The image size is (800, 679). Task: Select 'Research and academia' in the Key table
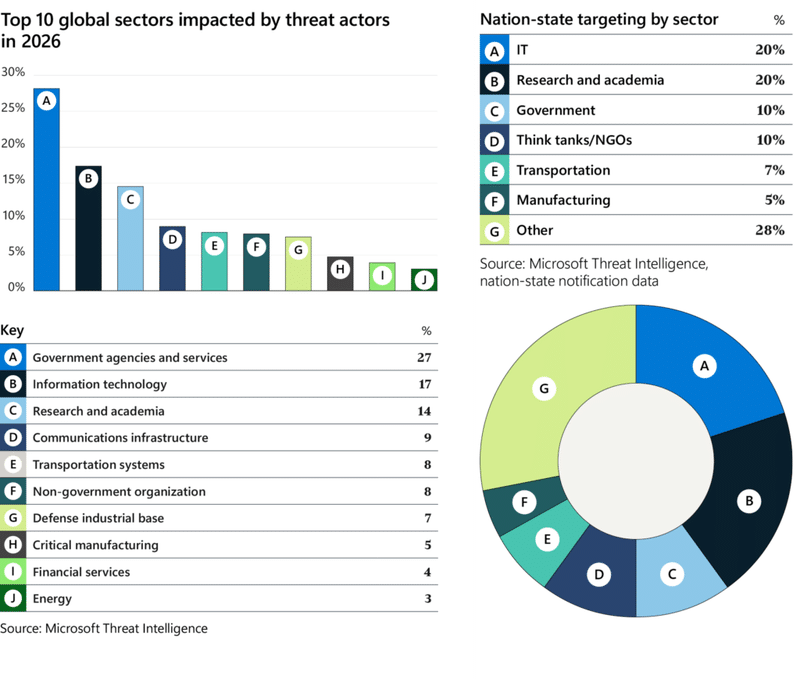[x=98, y=411]
